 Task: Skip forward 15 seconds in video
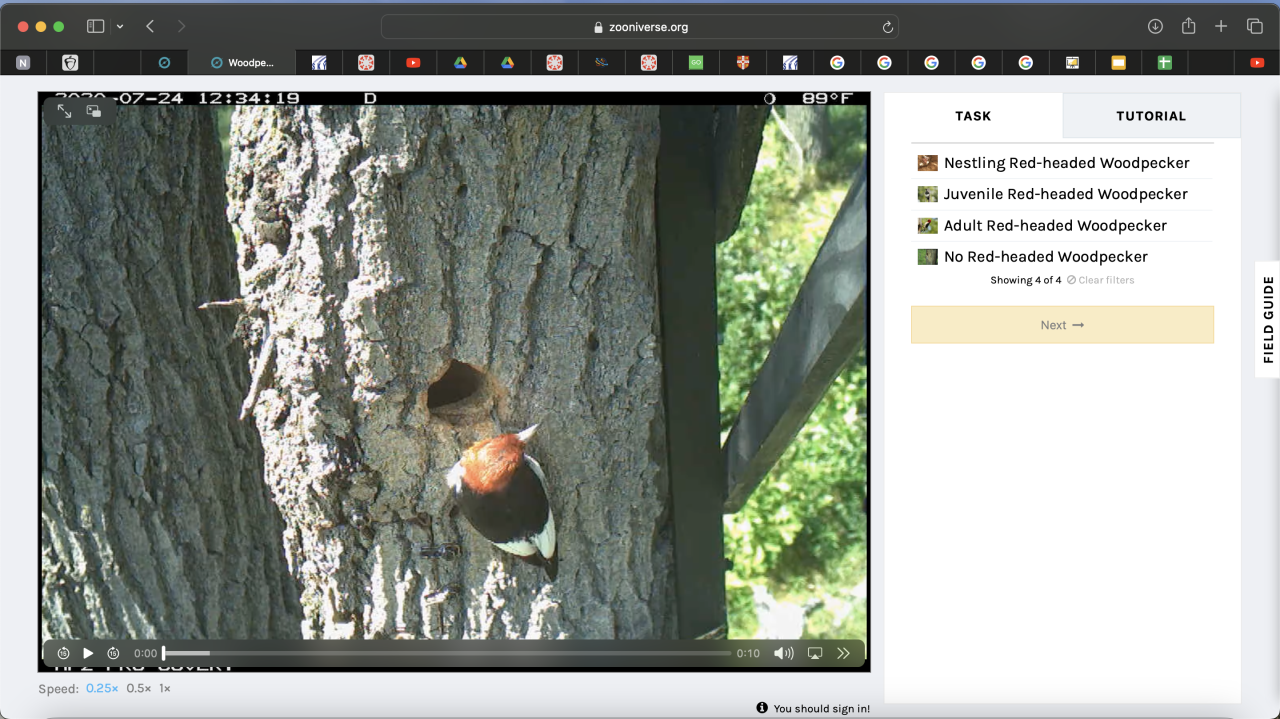tap(113, 653)
